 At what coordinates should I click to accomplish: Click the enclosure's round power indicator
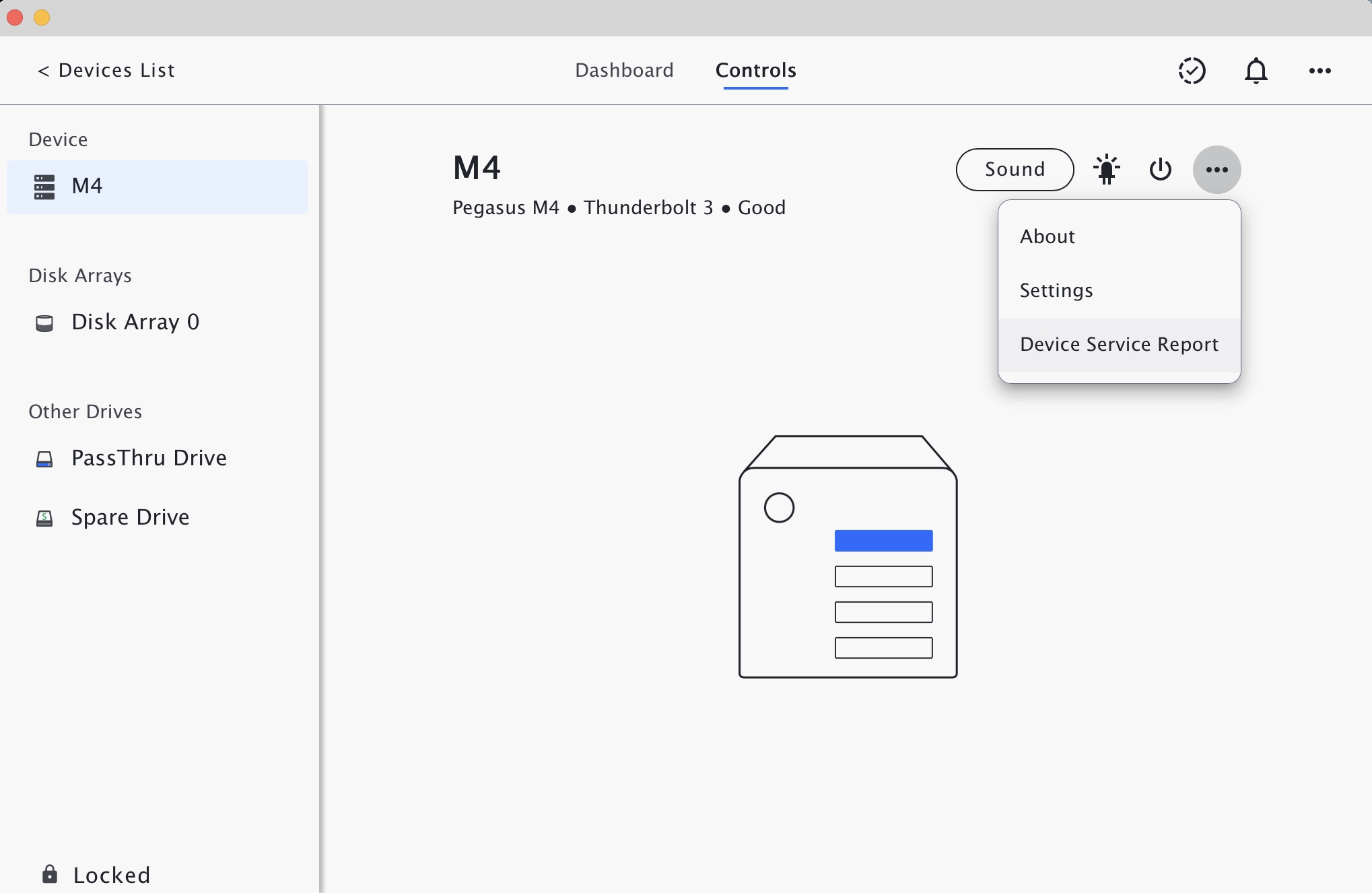(779, 508)
